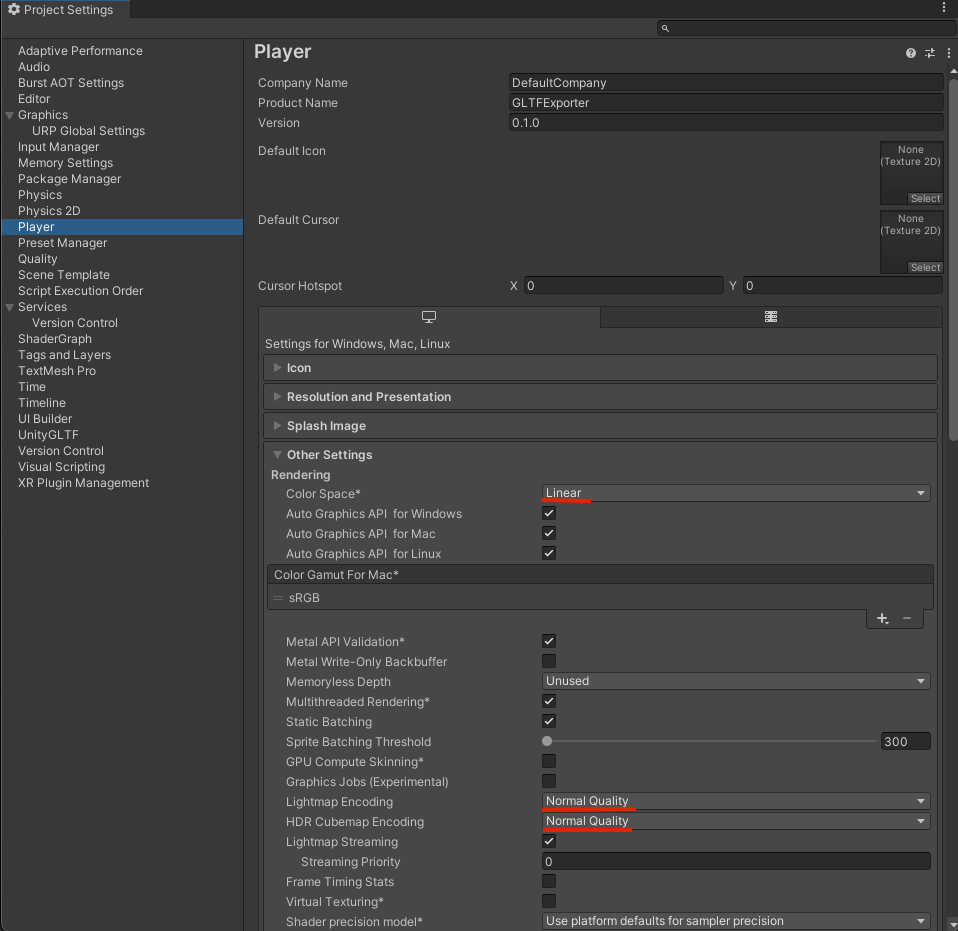Select the desktop monitor platform tab
This screenshot has width=958, height=931.
pos(429,317)
